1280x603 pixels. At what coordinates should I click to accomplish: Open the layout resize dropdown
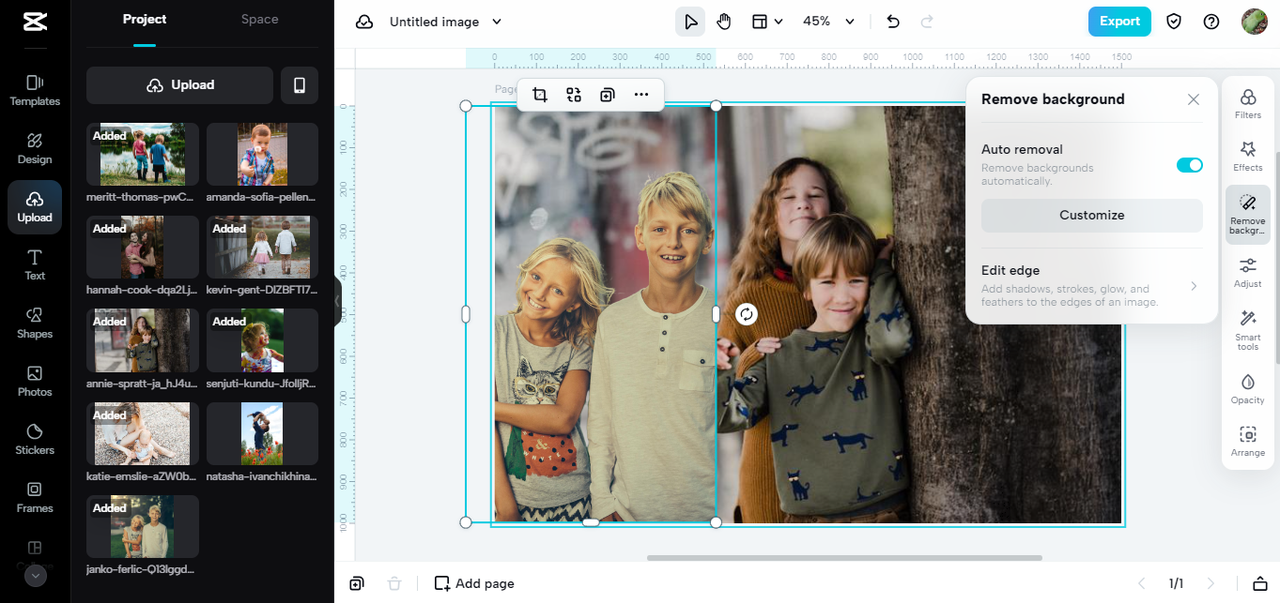(766, 21)
